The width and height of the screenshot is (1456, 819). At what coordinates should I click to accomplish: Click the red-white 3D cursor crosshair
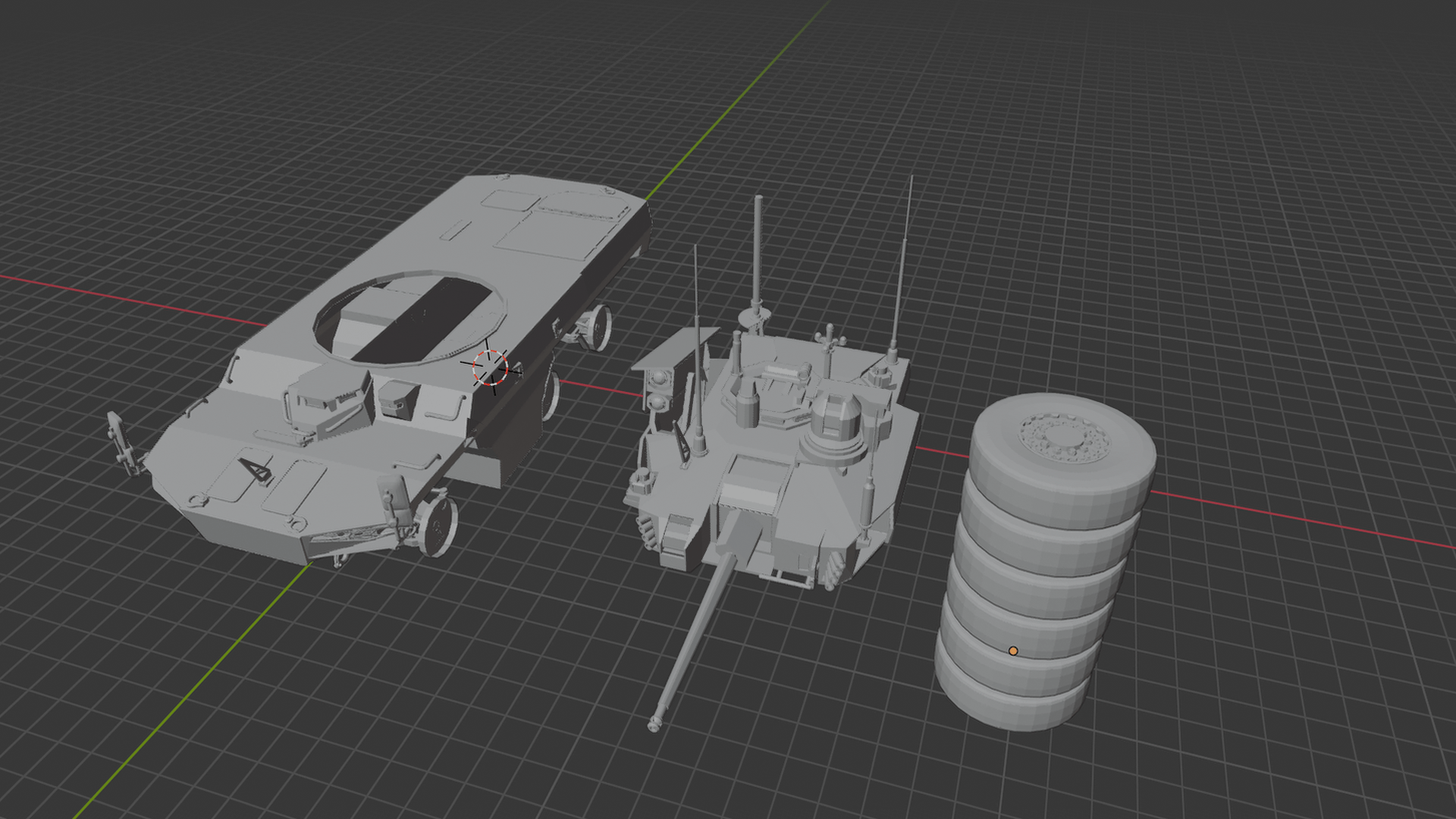(x=491, y=368)
